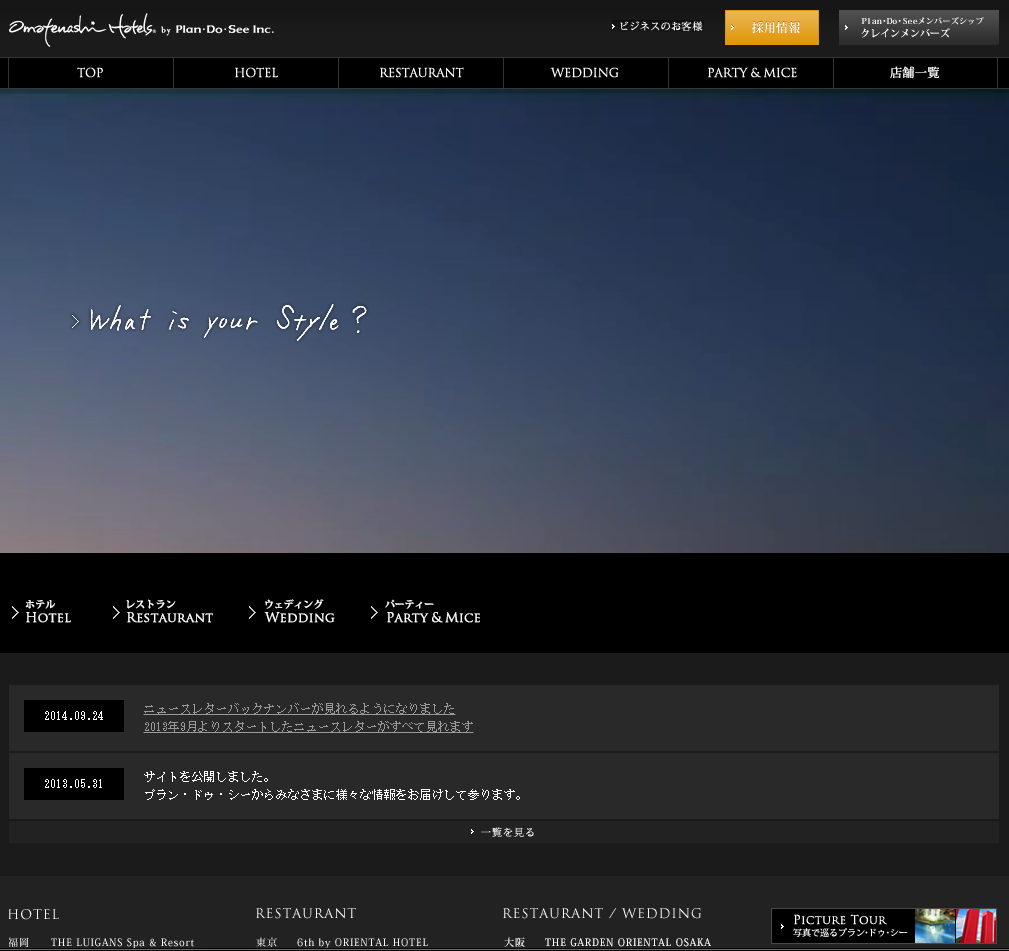Open RESTAURANT in the main navigation bar

point(421,73)
